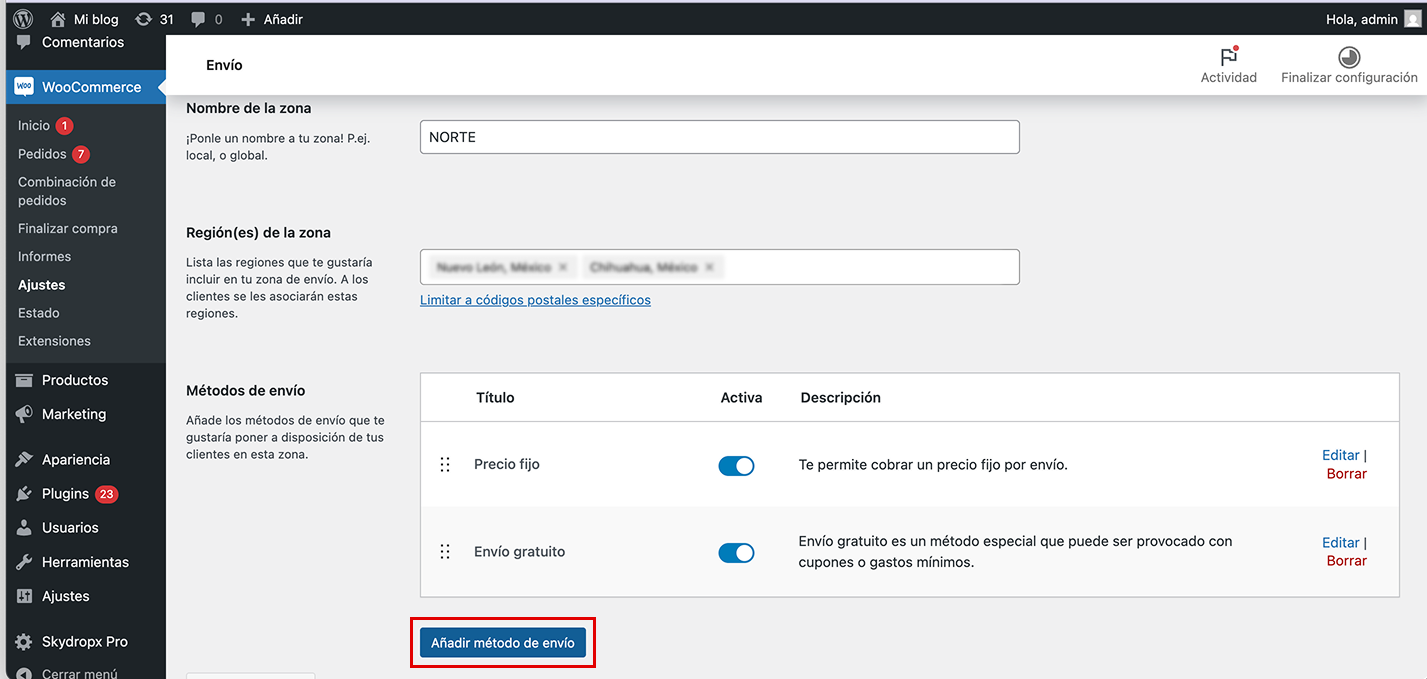Open Informes submenu item
Image resolution: width=1427 pixels, height=679 pixels.
pos(45,257)
